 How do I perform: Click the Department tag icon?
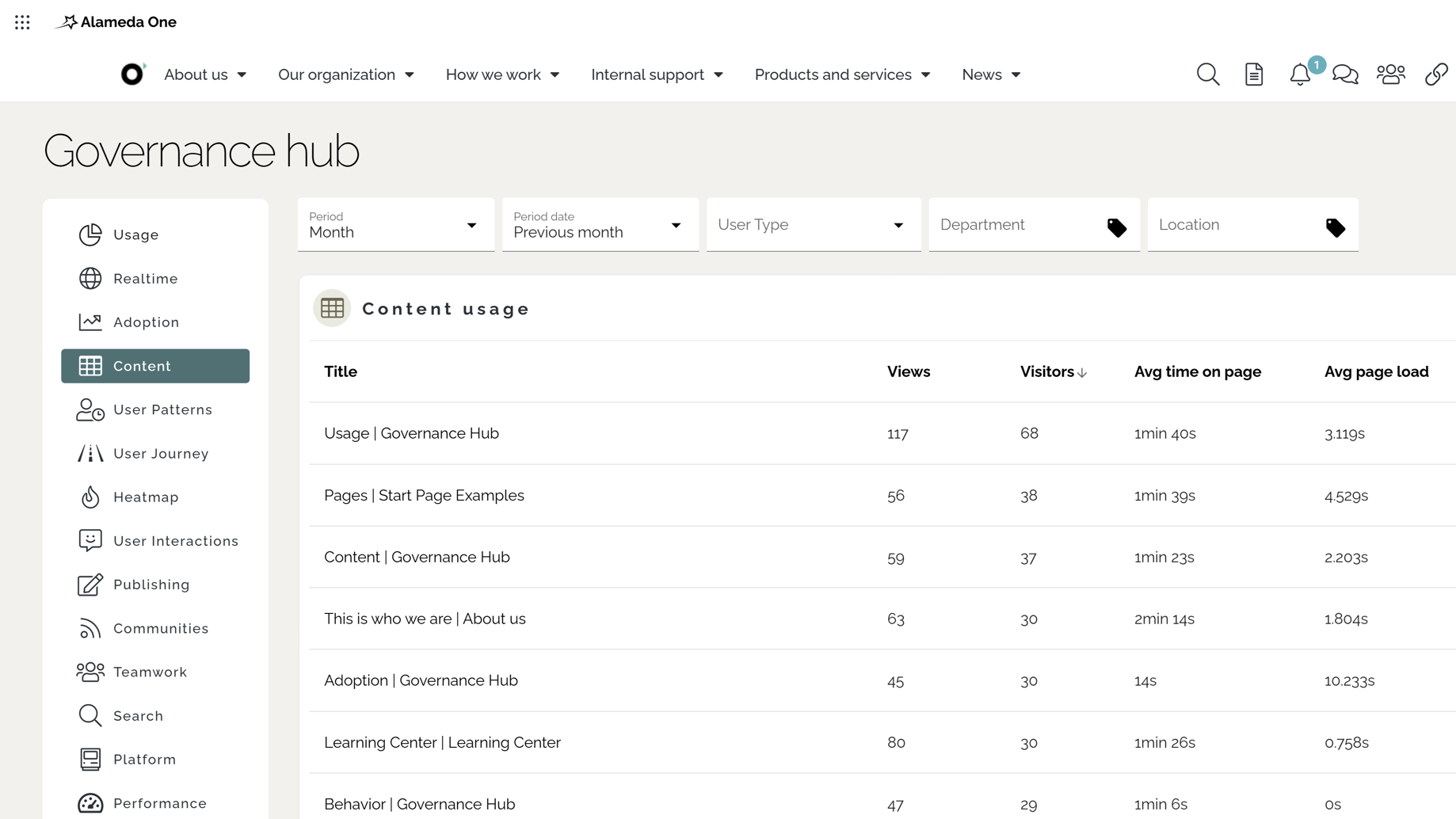[x=1117, y=228]
